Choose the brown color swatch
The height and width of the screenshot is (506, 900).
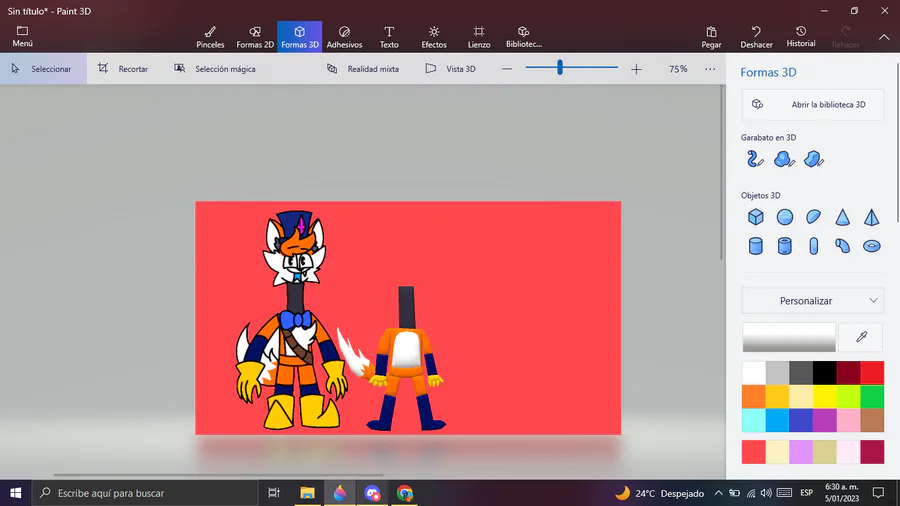[x=872, y=421]
